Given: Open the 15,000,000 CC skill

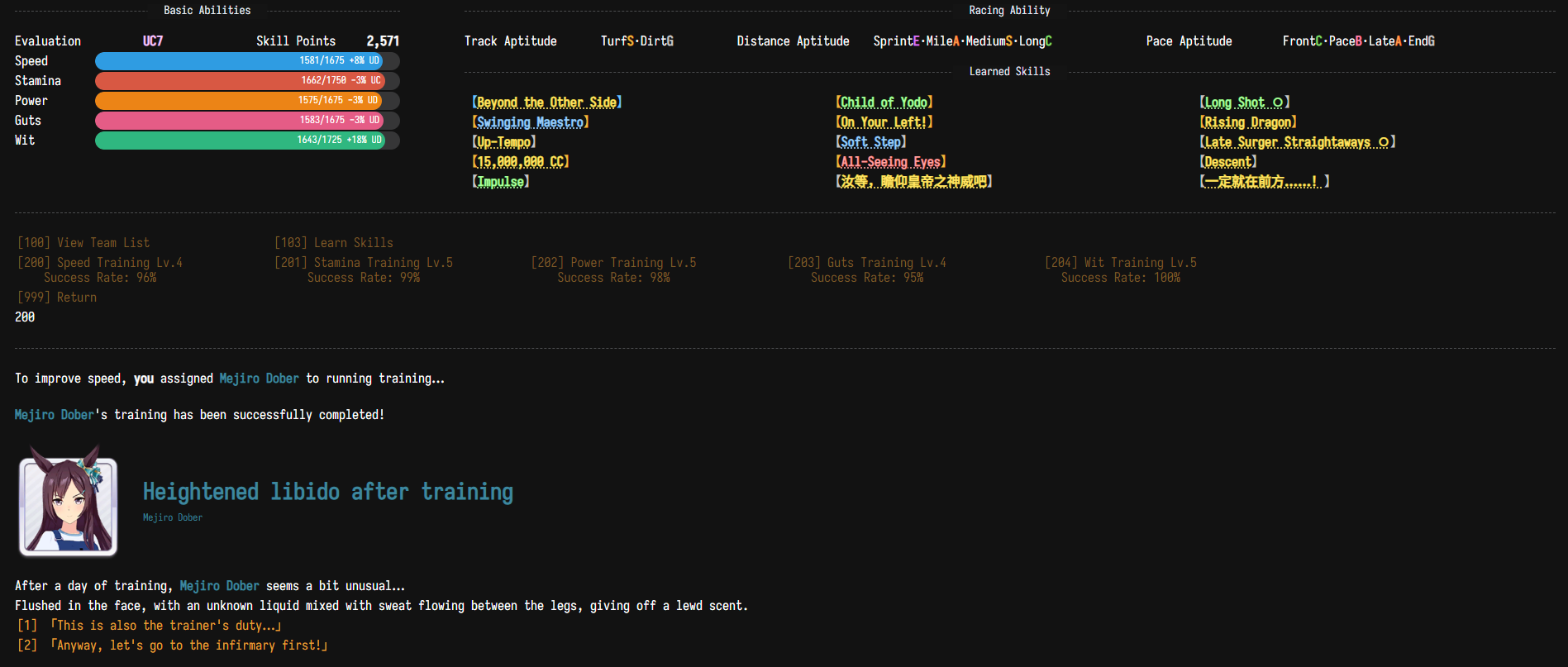Looking at the screenshot, I should click(x=521, y=162).
